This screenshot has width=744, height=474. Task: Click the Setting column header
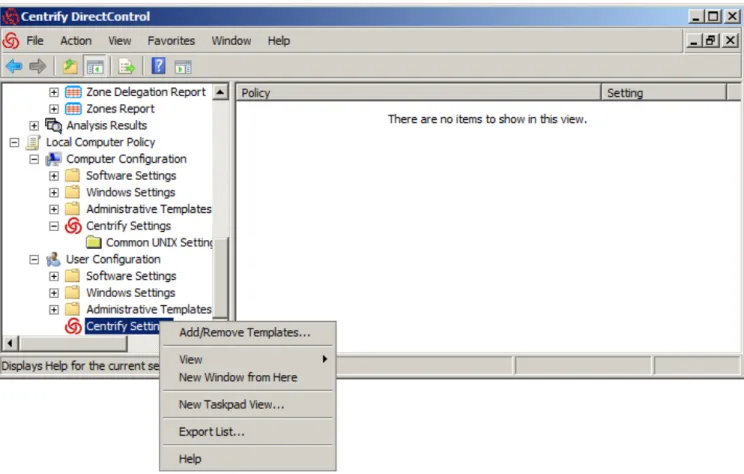pos(664,93)
